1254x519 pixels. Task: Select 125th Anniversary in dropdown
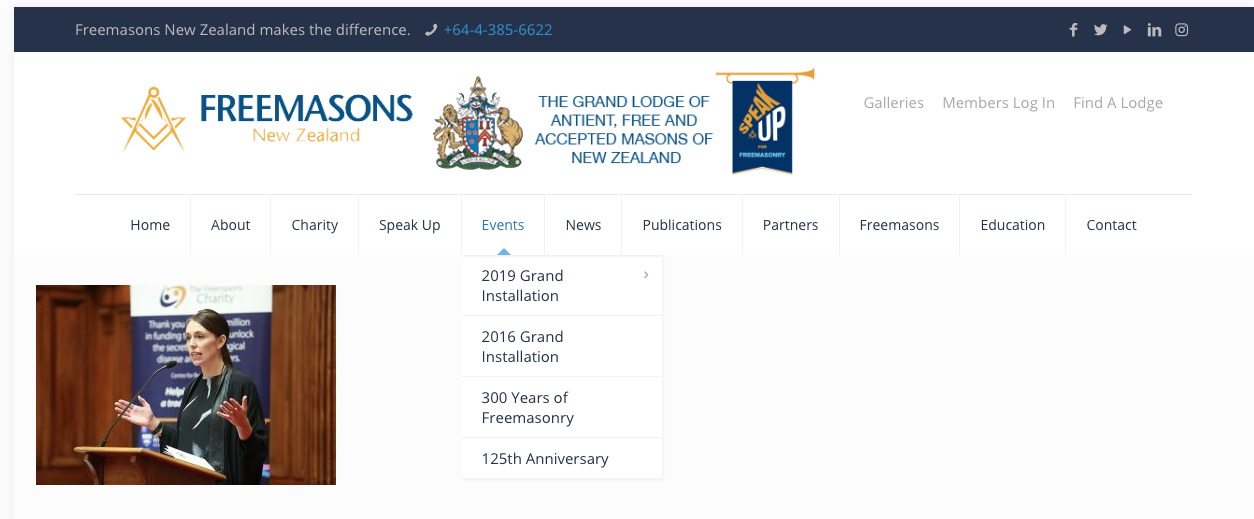(x=561, y=459)
